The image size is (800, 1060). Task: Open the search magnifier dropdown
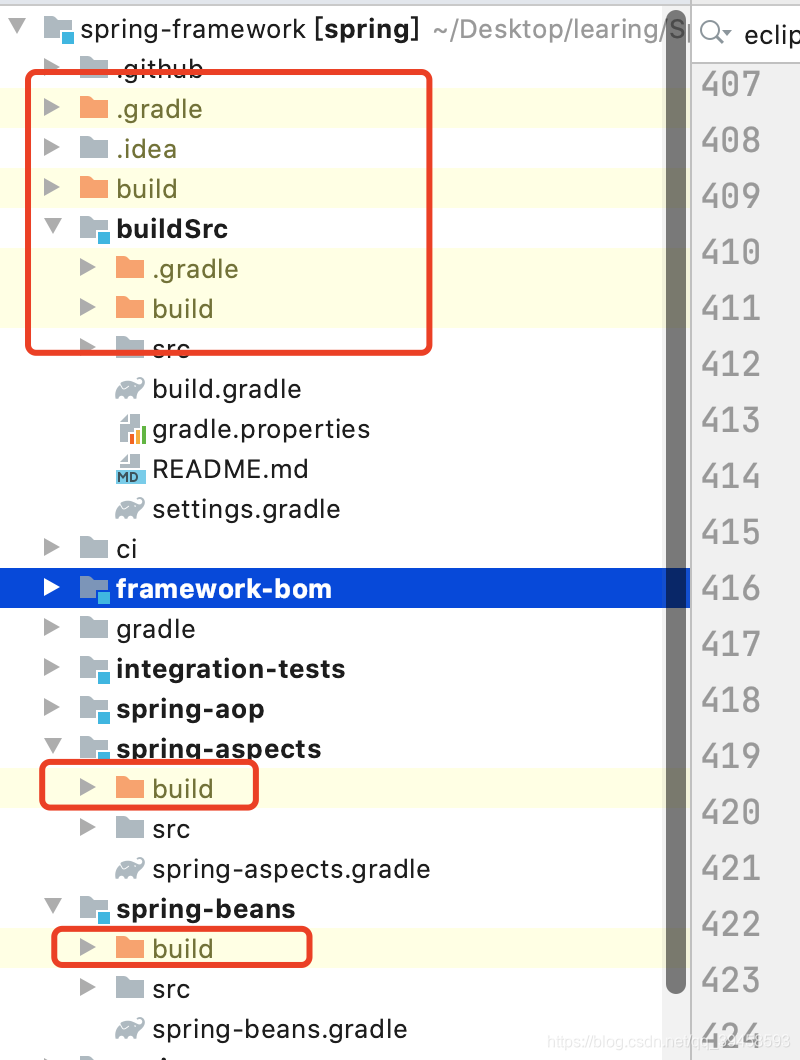pos(715,32)
